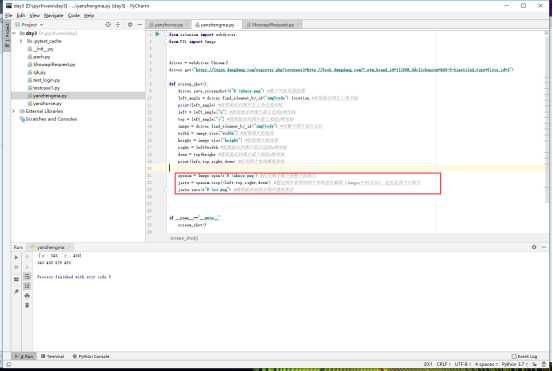Click the restore layout icon in Run panel
Image resolution: width=553 pixels, height=371 pixels.
point(16,279)
